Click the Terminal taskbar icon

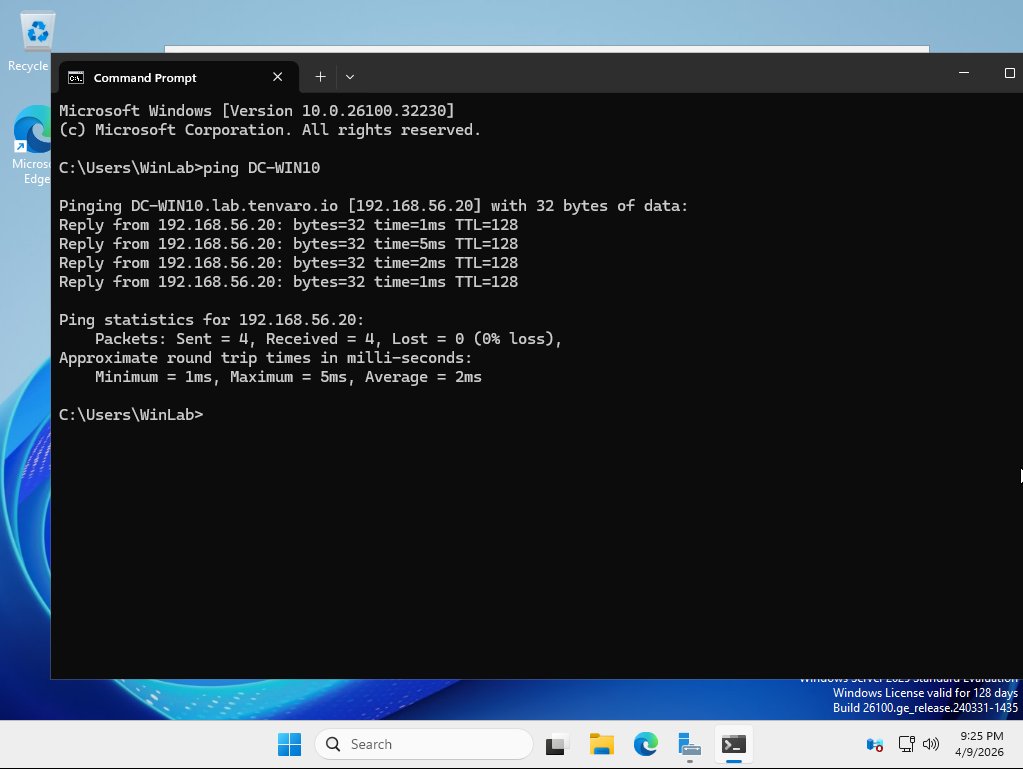(x=733, y=744)
